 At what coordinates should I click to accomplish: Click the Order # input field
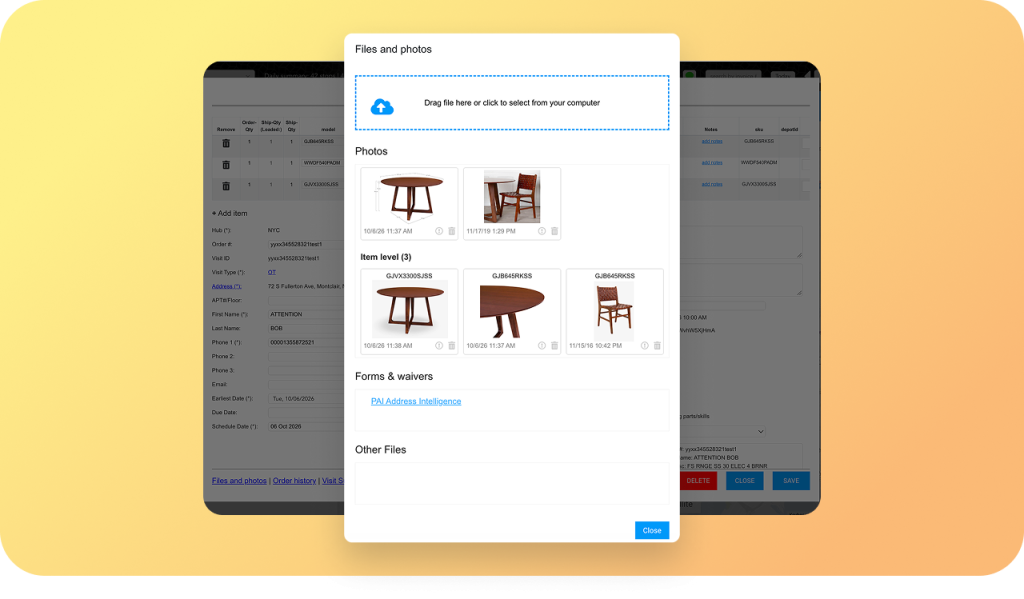tap(306, 244)
